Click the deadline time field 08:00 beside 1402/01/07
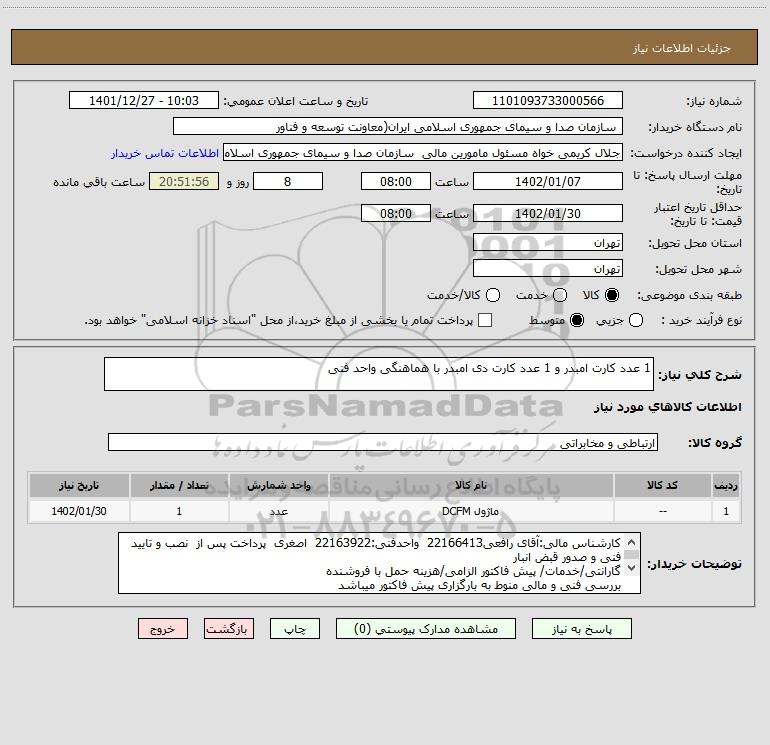This screenshot has width=770, height=745. (x=396, y=181)
